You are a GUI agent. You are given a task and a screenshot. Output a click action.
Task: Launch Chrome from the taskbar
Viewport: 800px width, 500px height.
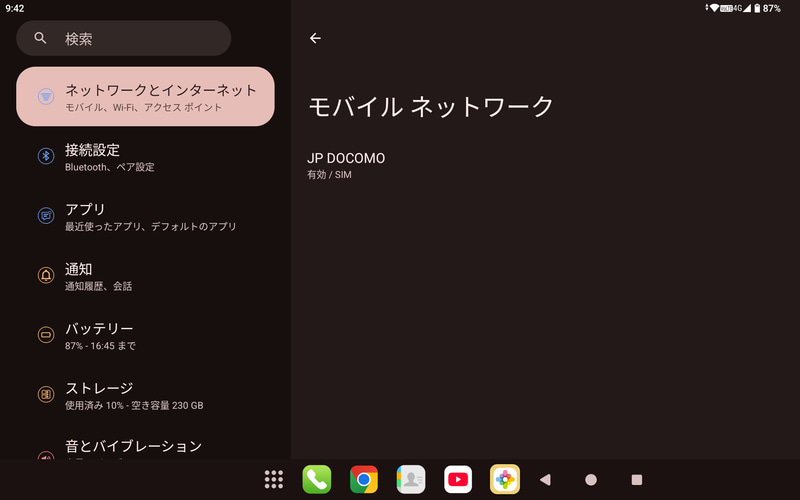pos(364,480)
